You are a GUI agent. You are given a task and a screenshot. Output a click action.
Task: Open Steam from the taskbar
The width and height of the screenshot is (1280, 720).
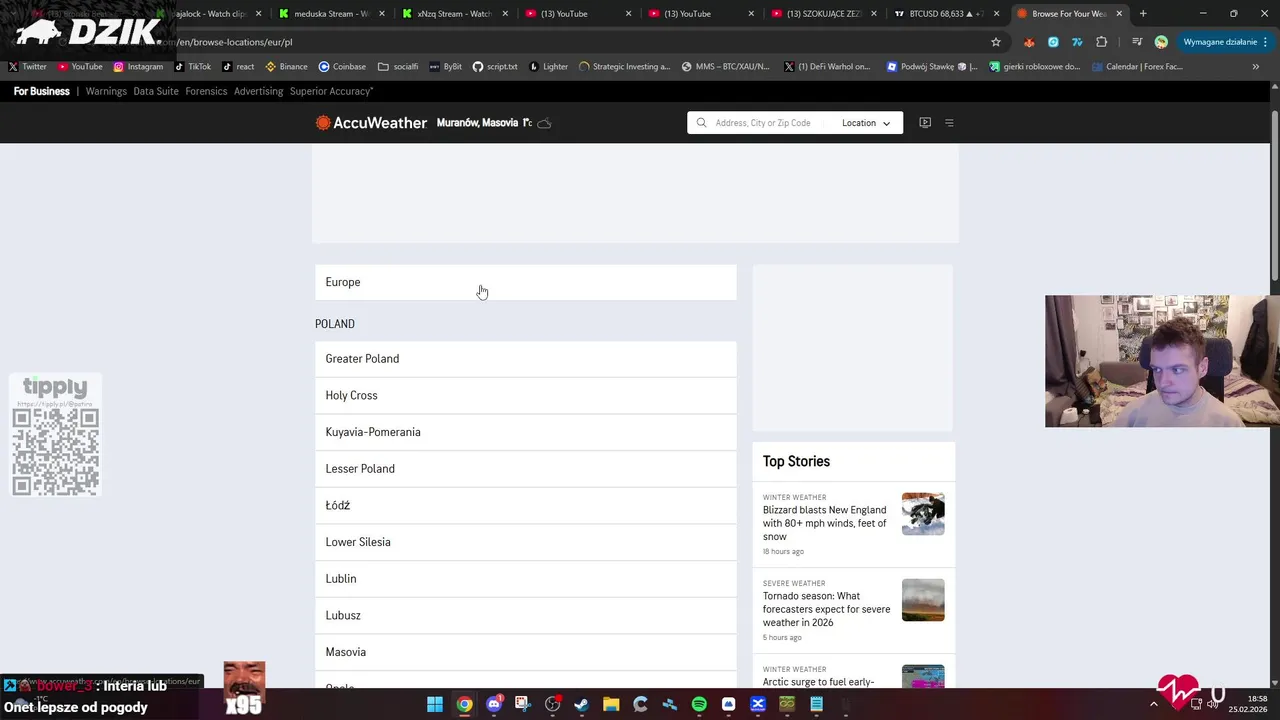(581, 704)
